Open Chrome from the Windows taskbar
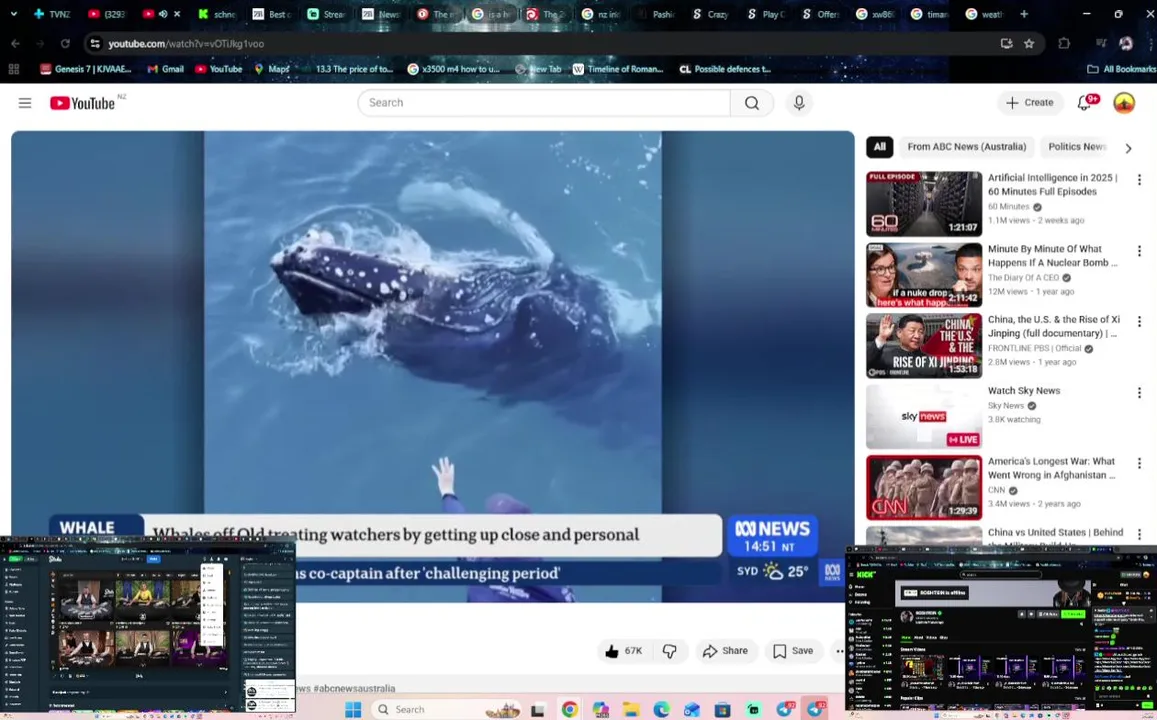 tap(569, 709)
